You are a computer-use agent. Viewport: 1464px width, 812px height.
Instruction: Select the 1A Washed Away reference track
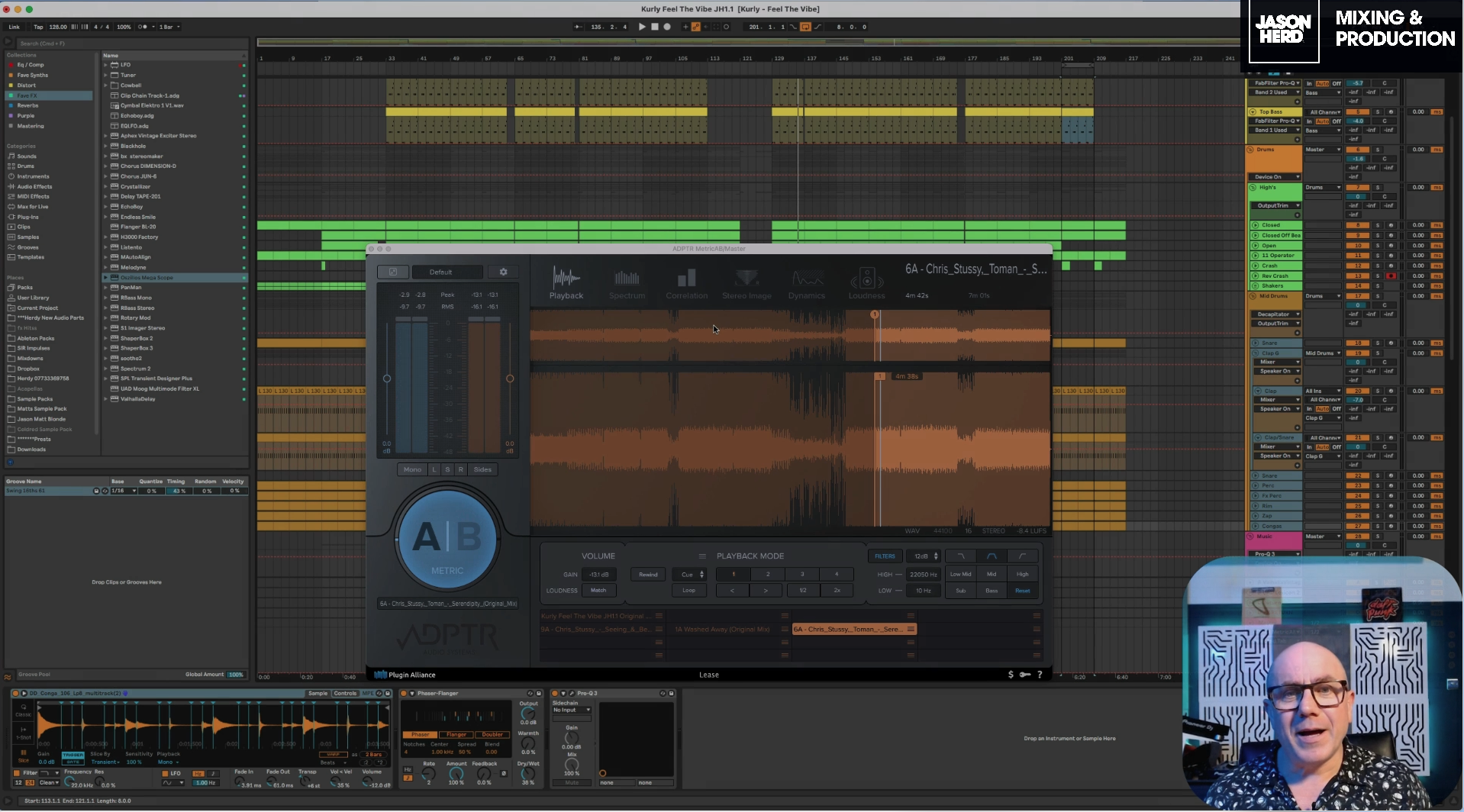point(721,630)
